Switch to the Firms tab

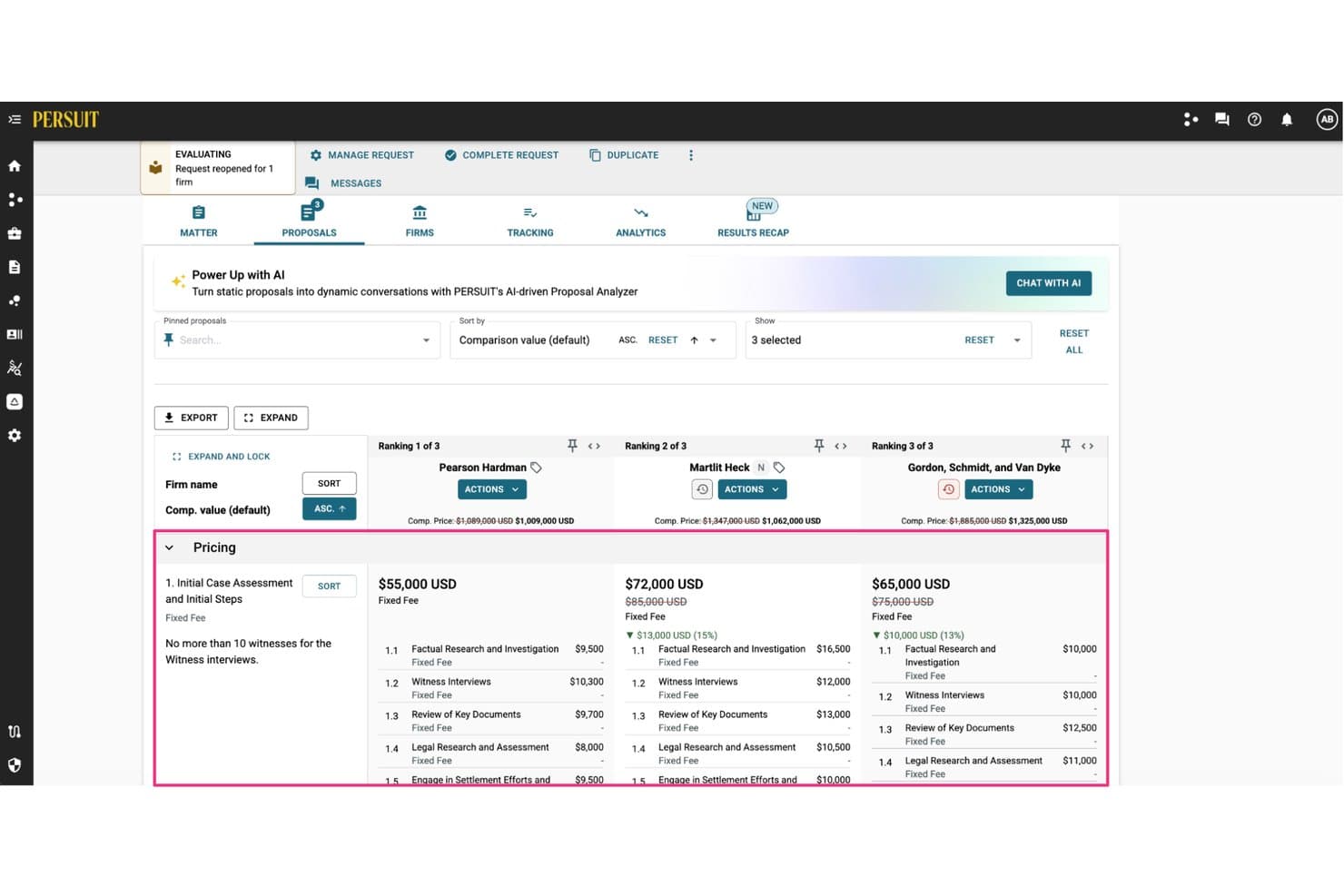(x=420, y=221)
